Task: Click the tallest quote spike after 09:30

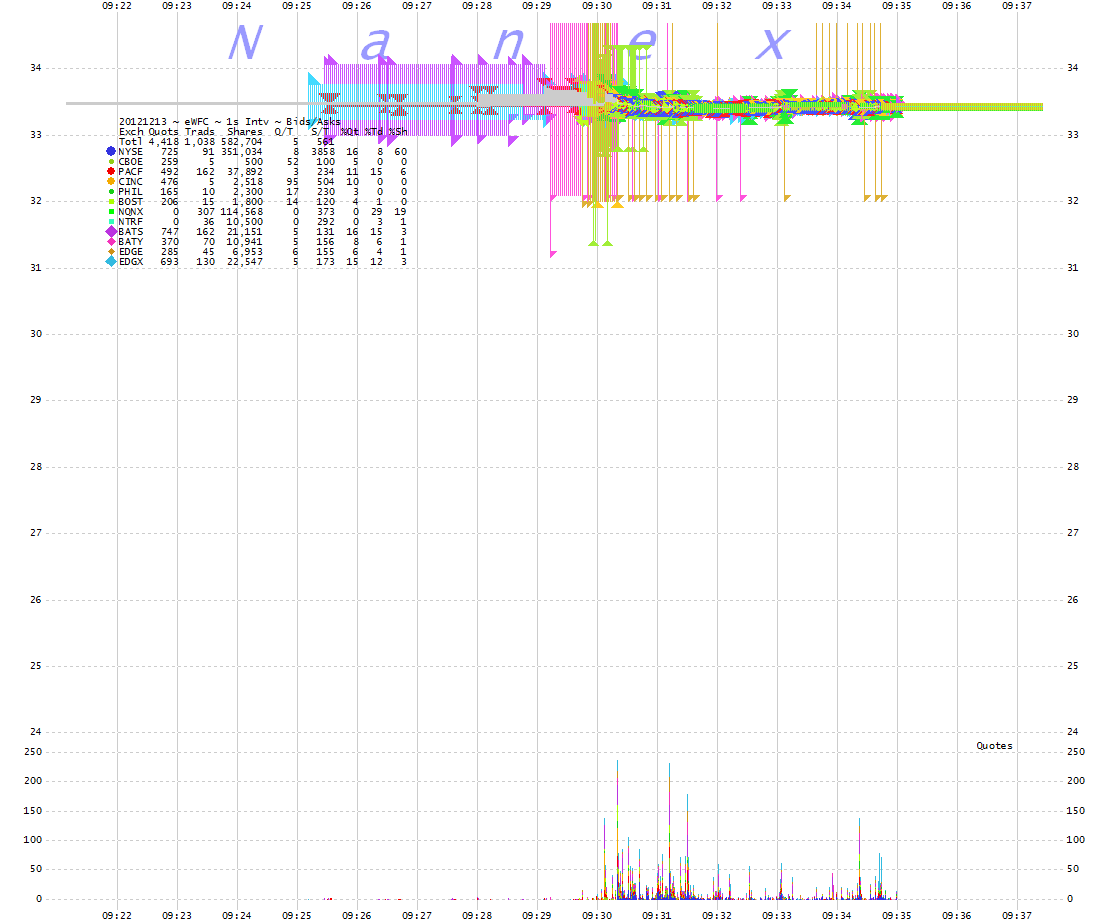Action: coord(617,829)
